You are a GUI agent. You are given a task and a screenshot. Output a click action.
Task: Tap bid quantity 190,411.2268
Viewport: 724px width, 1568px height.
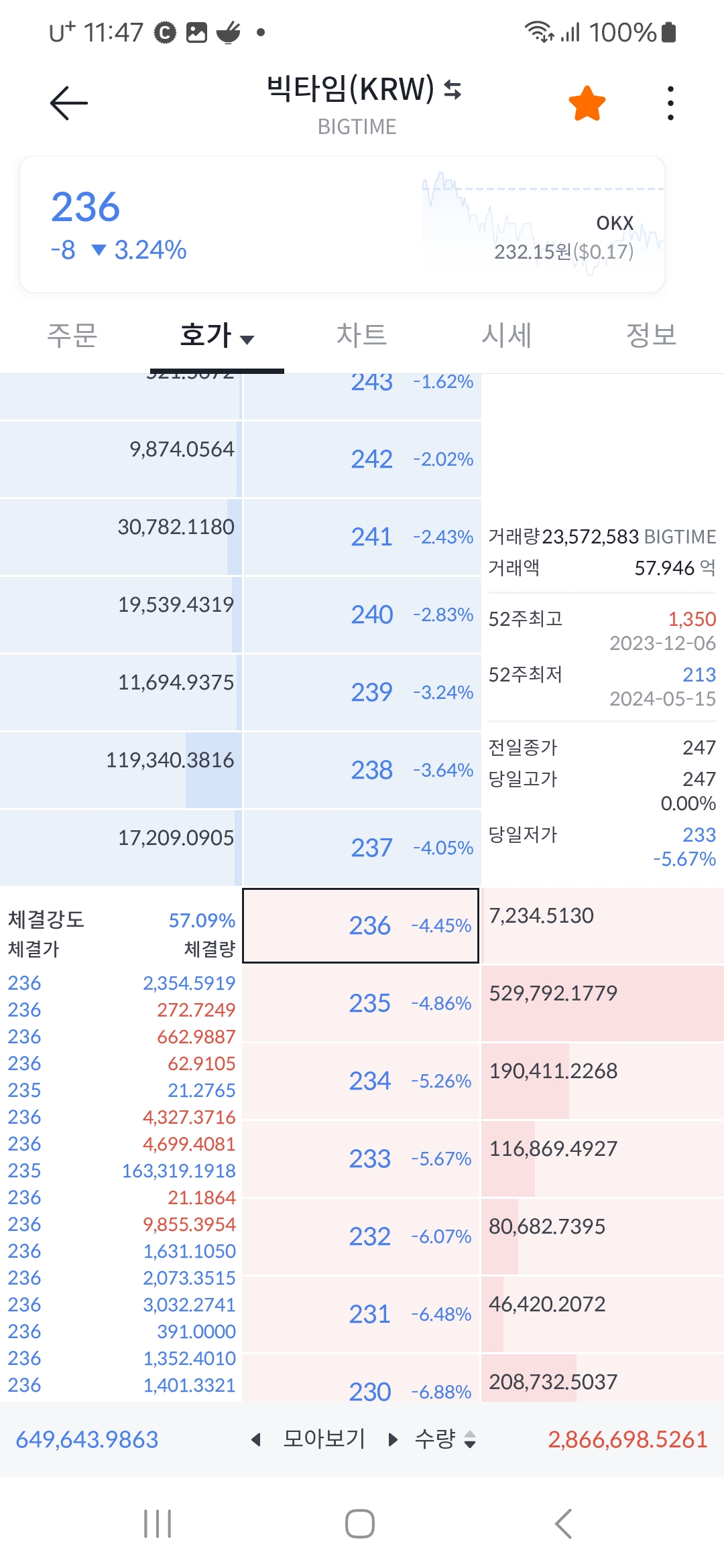tap(553, 1071)
